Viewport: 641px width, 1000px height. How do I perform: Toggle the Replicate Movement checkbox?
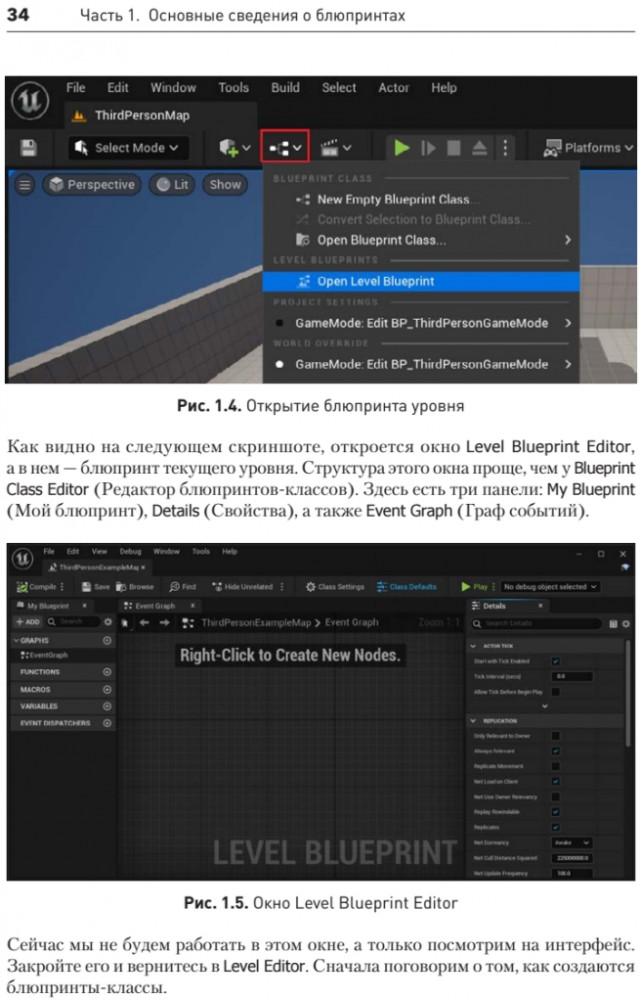coord(556,766)
